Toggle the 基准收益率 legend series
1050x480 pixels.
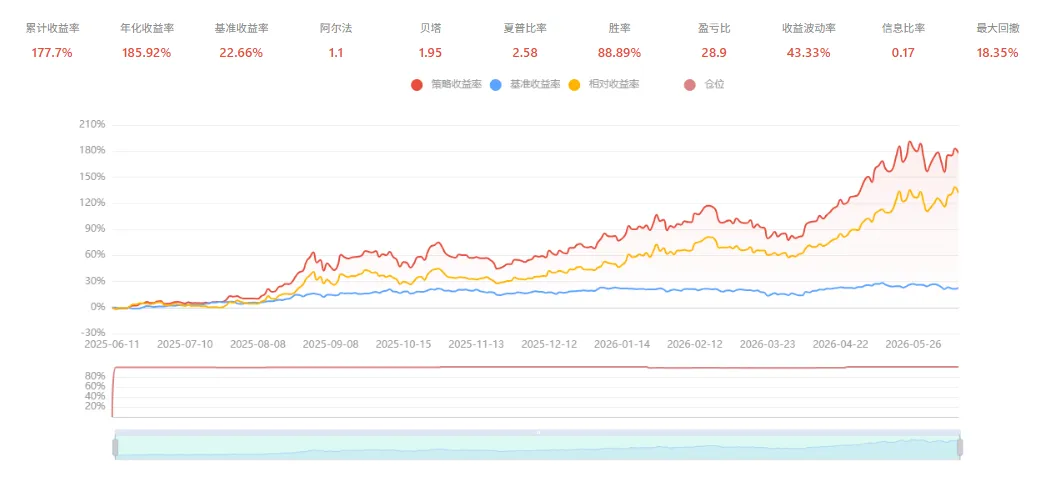[x=525, y=84]
